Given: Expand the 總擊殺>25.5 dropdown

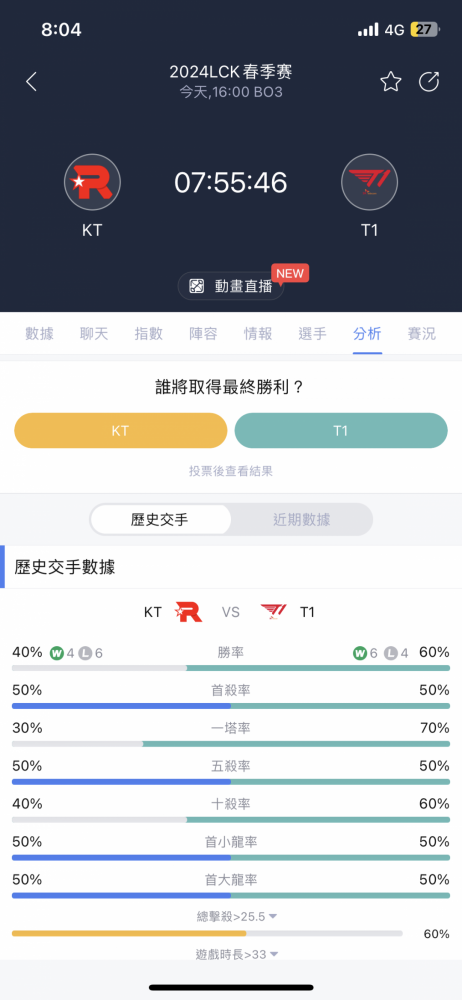Looking at the screenshot, I should 237,916.
